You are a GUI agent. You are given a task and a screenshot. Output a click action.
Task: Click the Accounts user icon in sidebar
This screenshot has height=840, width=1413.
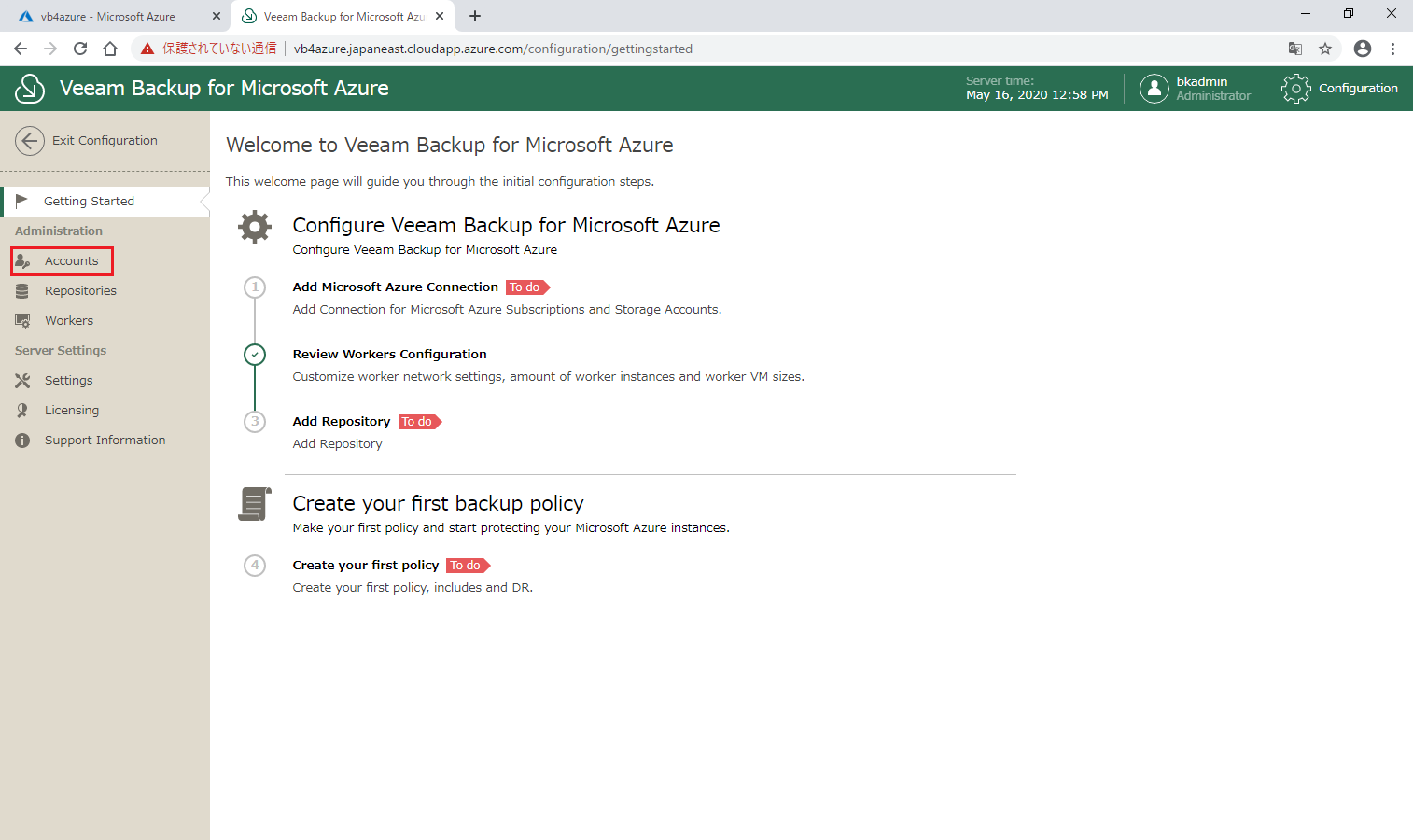[x=22, y=261]
